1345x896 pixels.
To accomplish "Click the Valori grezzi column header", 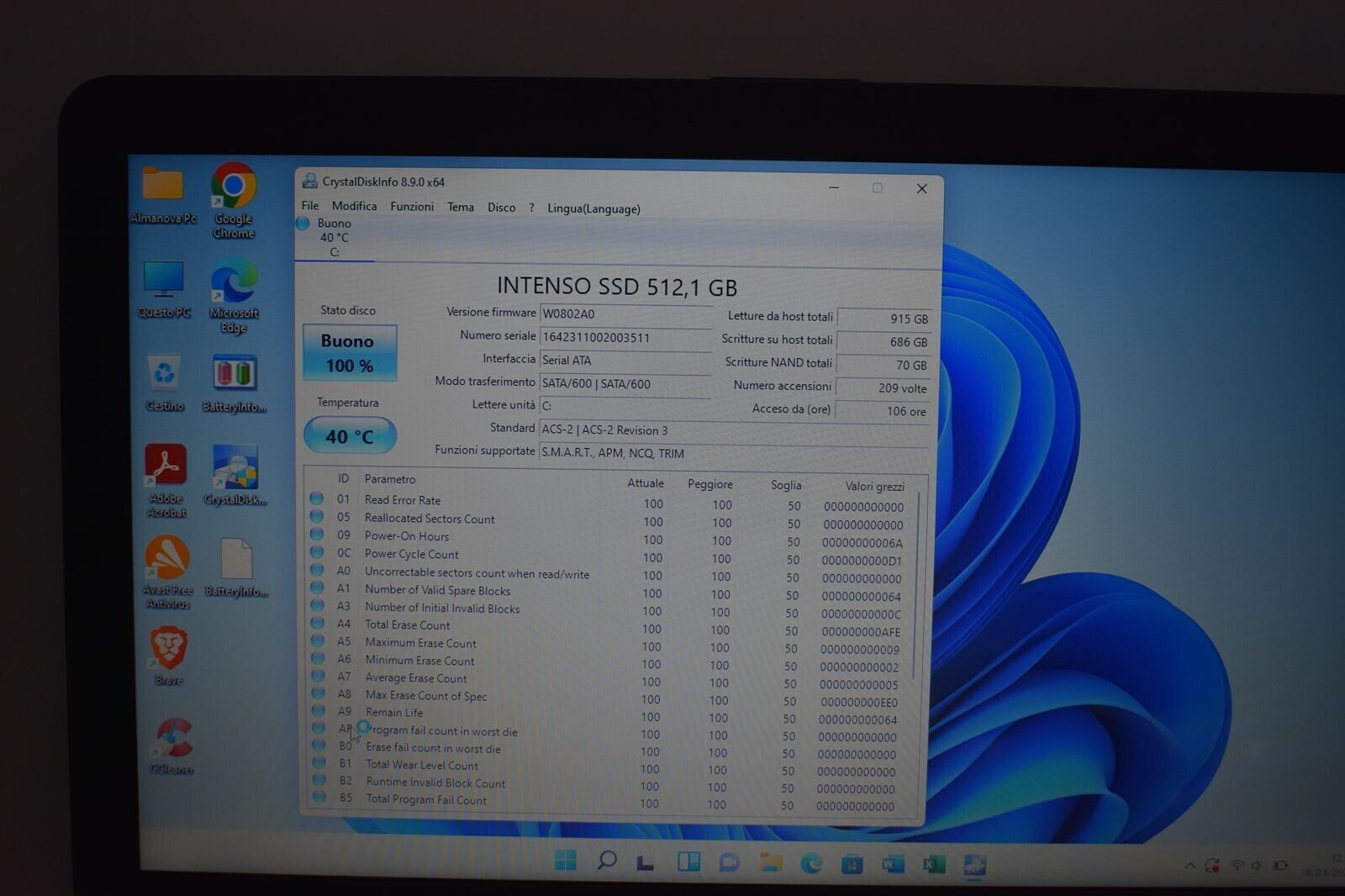I will pyautogui.click(x=874, y=487).
